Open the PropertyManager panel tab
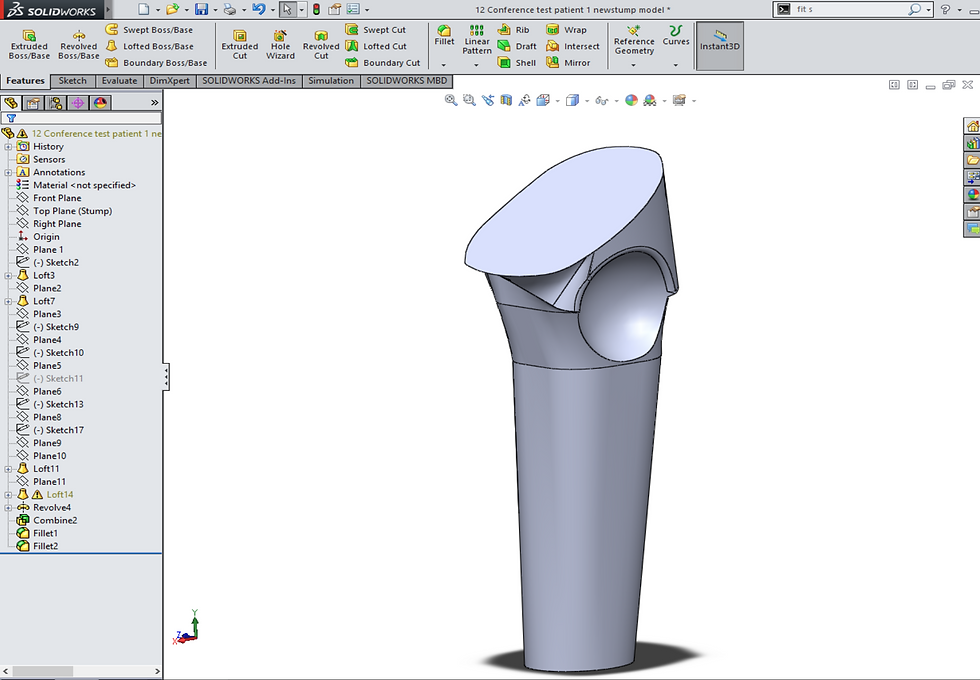Viewport: 980px width, 680px height. [33, 103]
